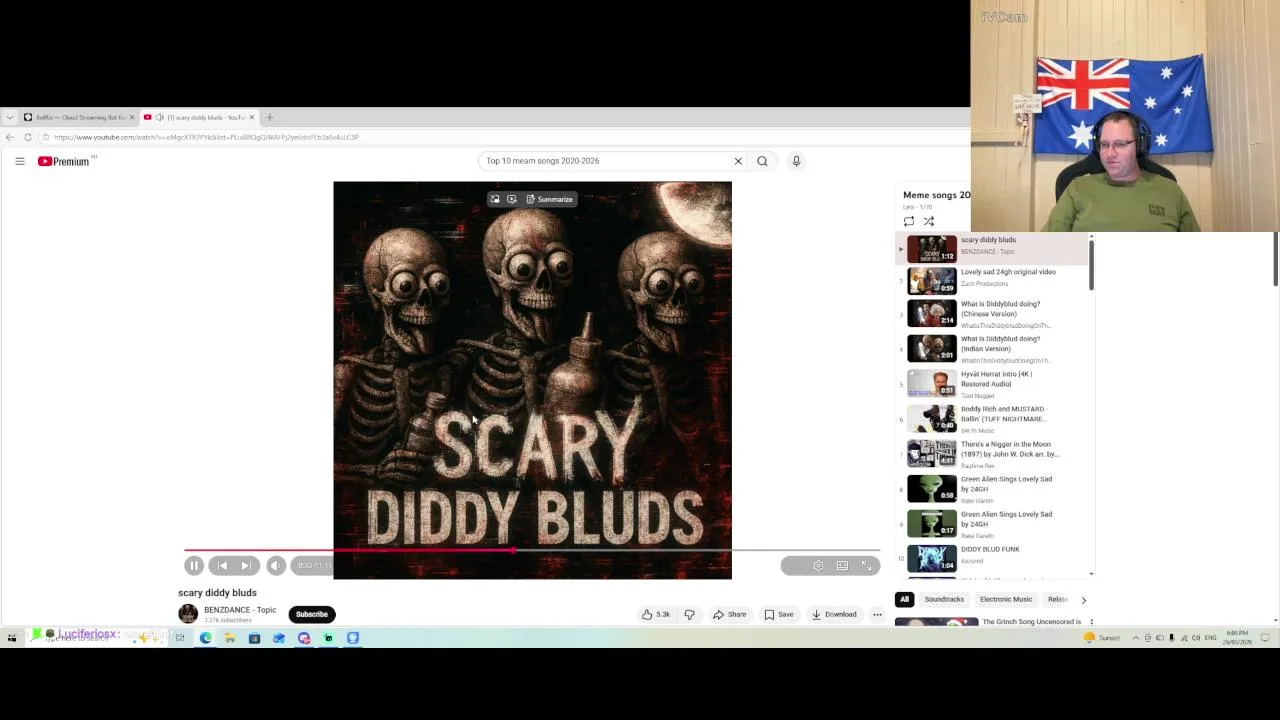
Task: Go to YouTube Premium home logo
Action: pos(64,161)
